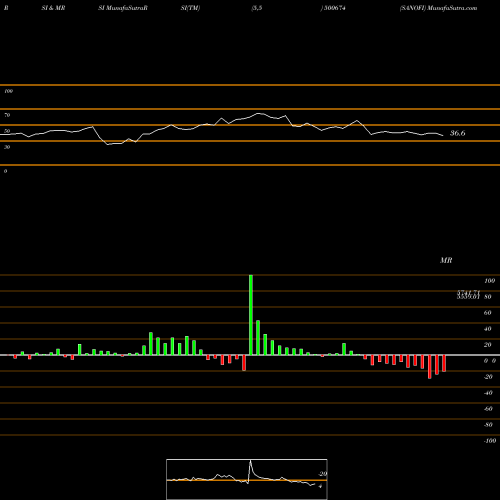Click the RSI axis label "50"
This screenshot has width=500, height=500.
pyautogui.click(x=7, y=131)
